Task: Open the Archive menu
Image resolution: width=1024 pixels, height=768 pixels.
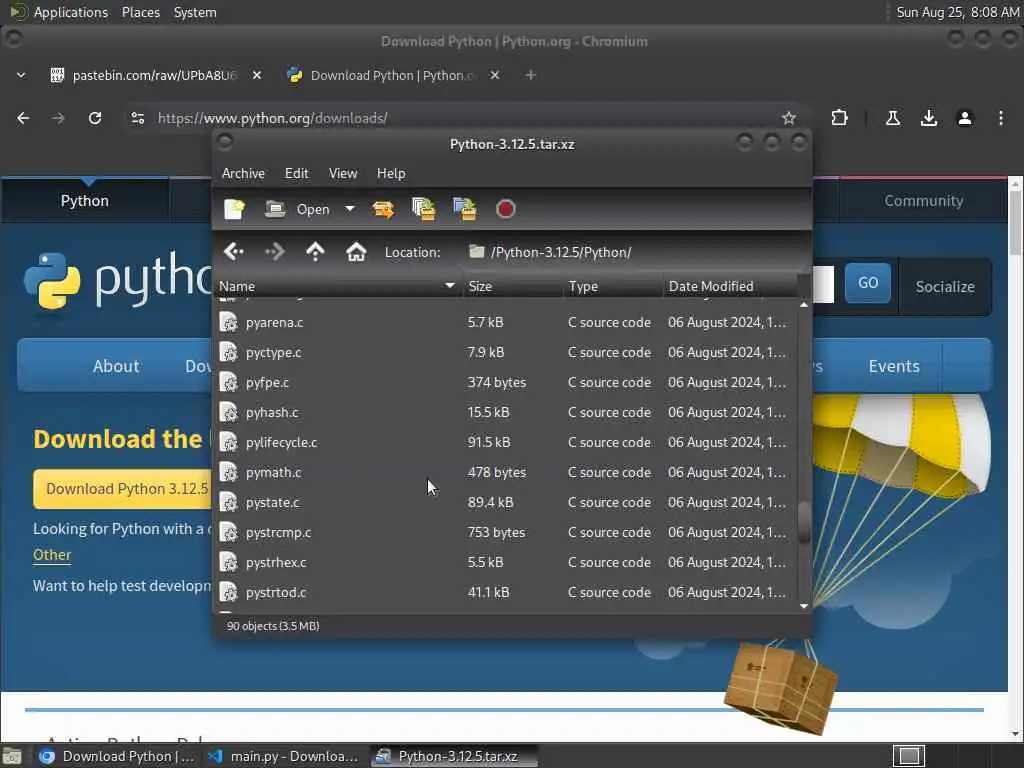Action: 243,173
